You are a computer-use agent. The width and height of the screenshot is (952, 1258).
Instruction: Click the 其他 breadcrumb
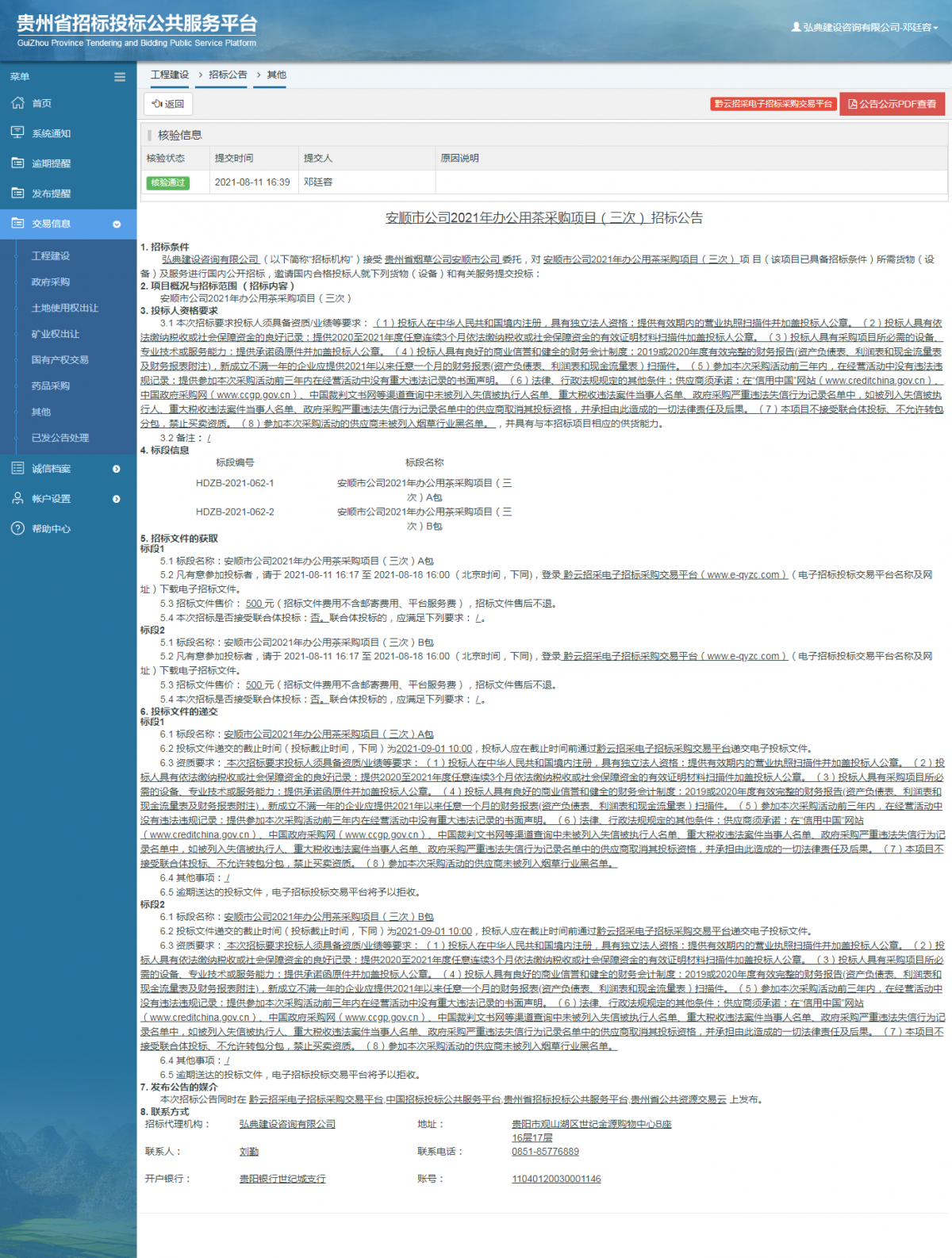(277, 75)
